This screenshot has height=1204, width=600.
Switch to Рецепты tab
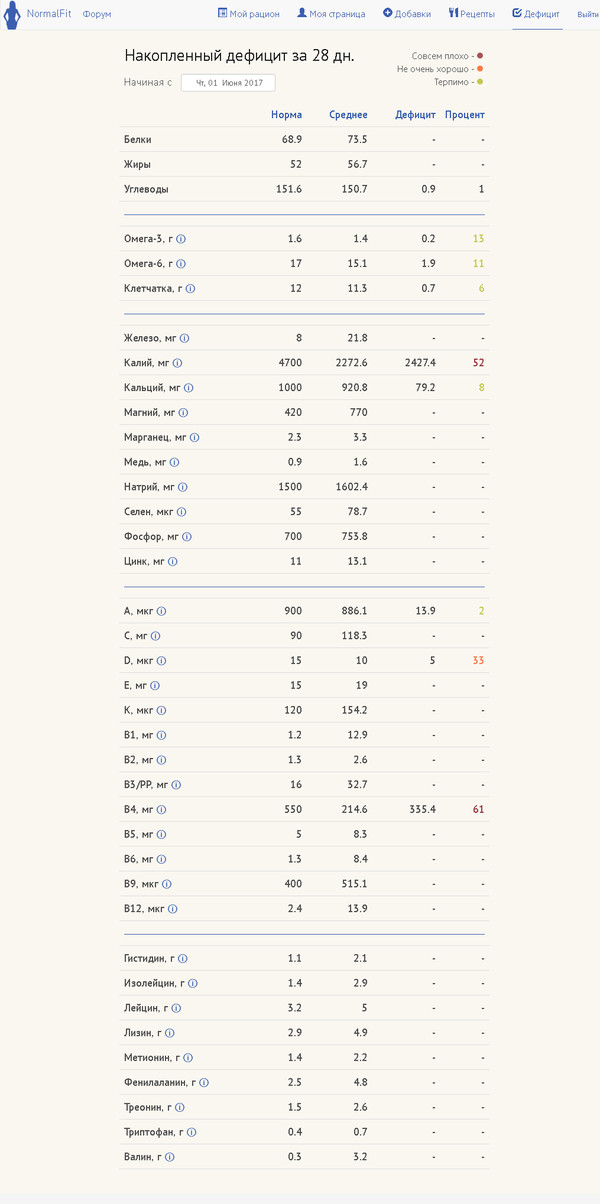pos(471,14)
